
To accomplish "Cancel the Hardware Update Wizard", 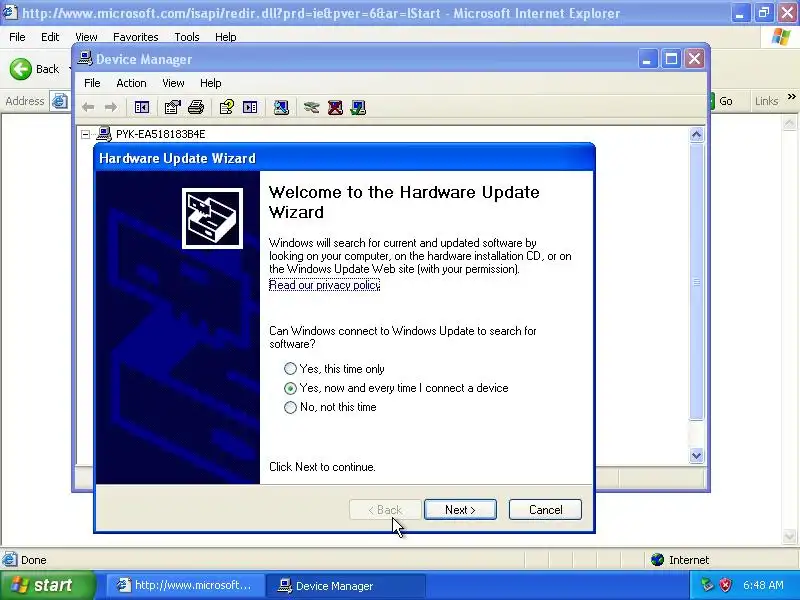I will coord(545,510).
